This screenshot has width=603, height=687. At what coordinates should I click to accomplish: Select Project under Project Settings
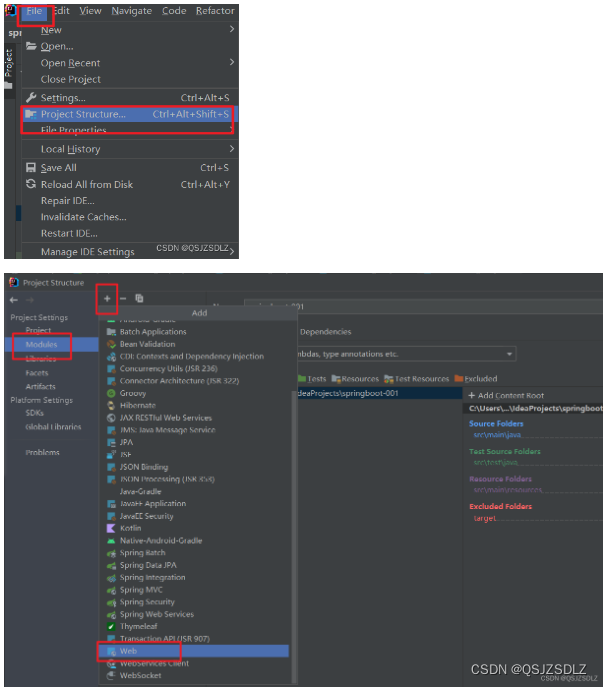tap(38, 330)
